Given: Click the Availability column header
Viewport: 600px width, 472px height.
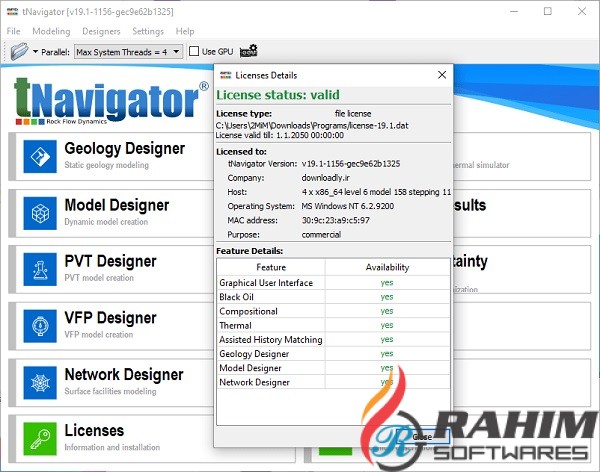Looking at the screenshot, I should point(387,267).
